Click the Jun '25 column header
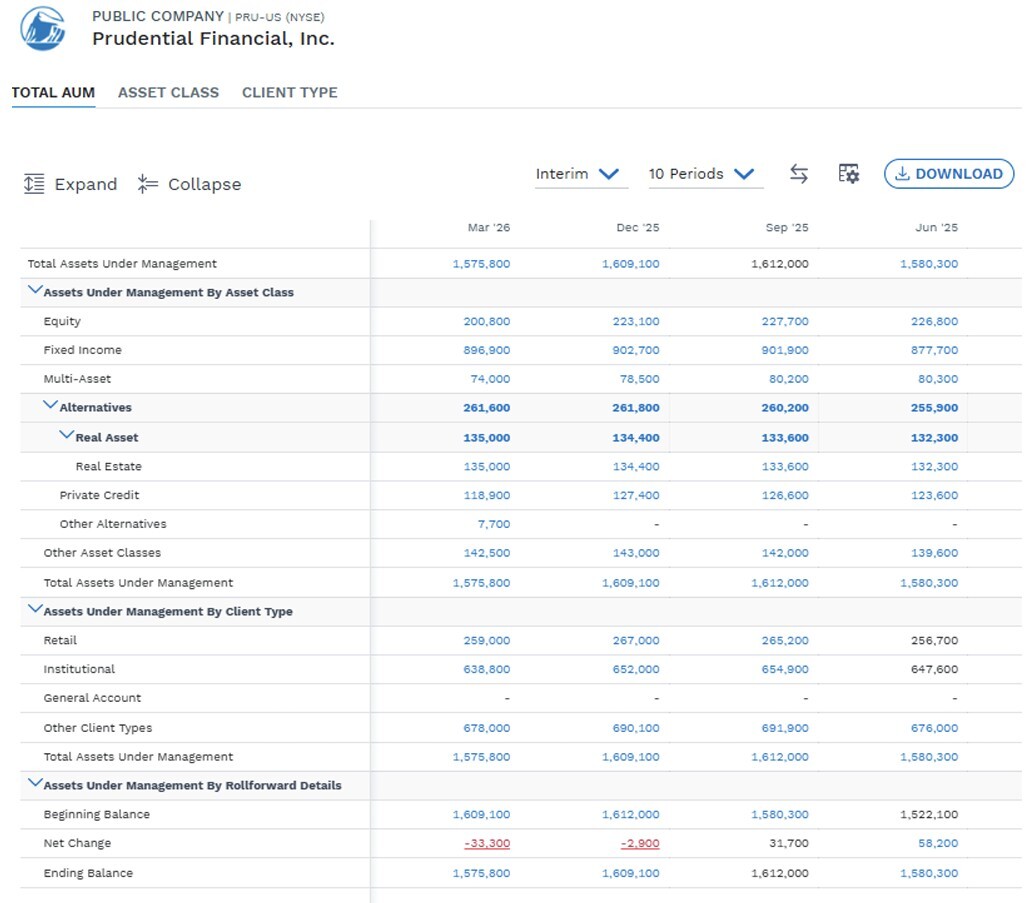Screen dimensions: 1031x903 936,228
